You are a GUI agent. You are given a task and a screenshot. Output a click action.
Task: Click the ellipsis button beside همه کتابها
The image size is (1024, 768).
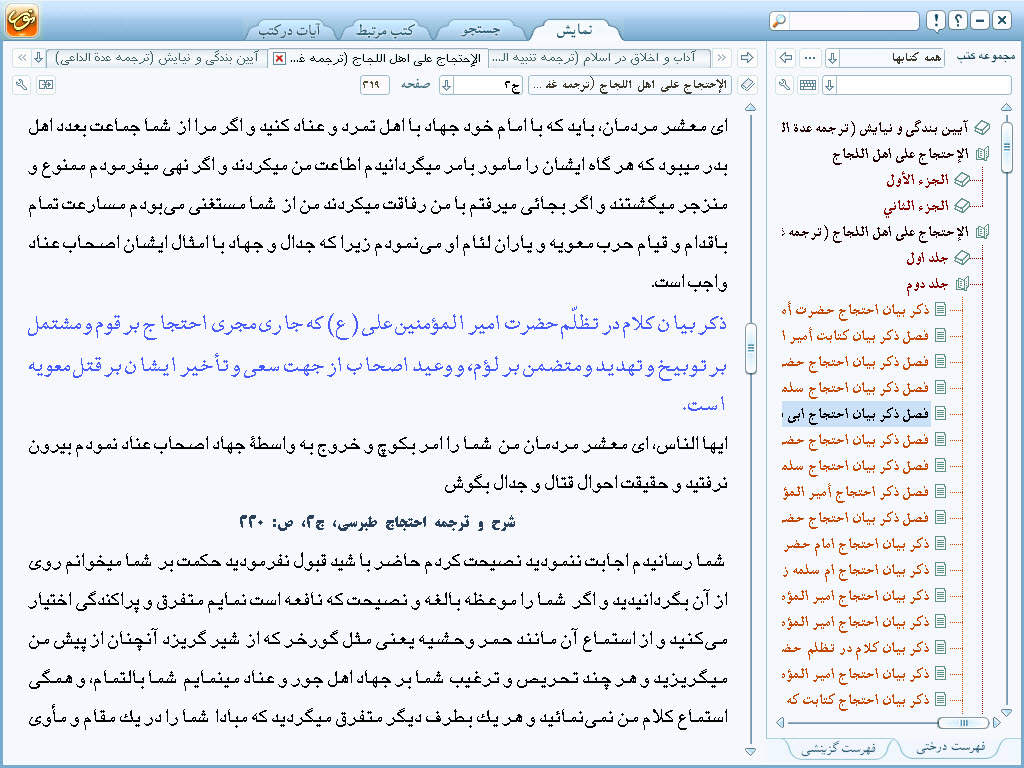click(x=811, y=58)
